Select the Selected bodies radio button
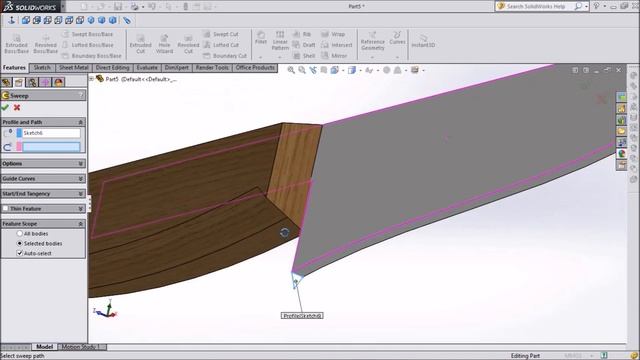 [19, 243]
